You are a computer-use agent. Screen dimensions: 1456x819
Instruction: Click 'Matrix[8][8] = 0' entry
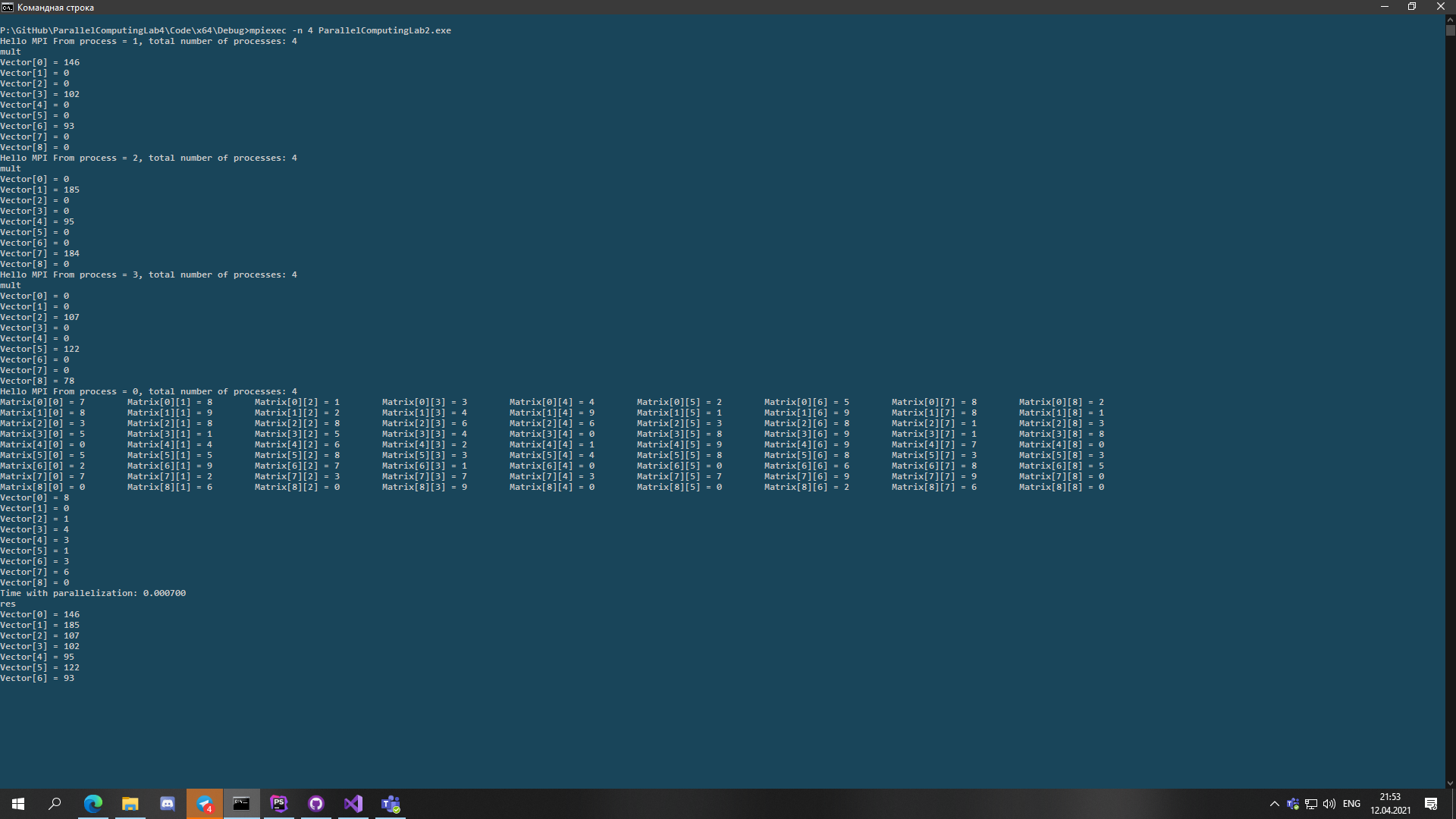(1062, 487)
